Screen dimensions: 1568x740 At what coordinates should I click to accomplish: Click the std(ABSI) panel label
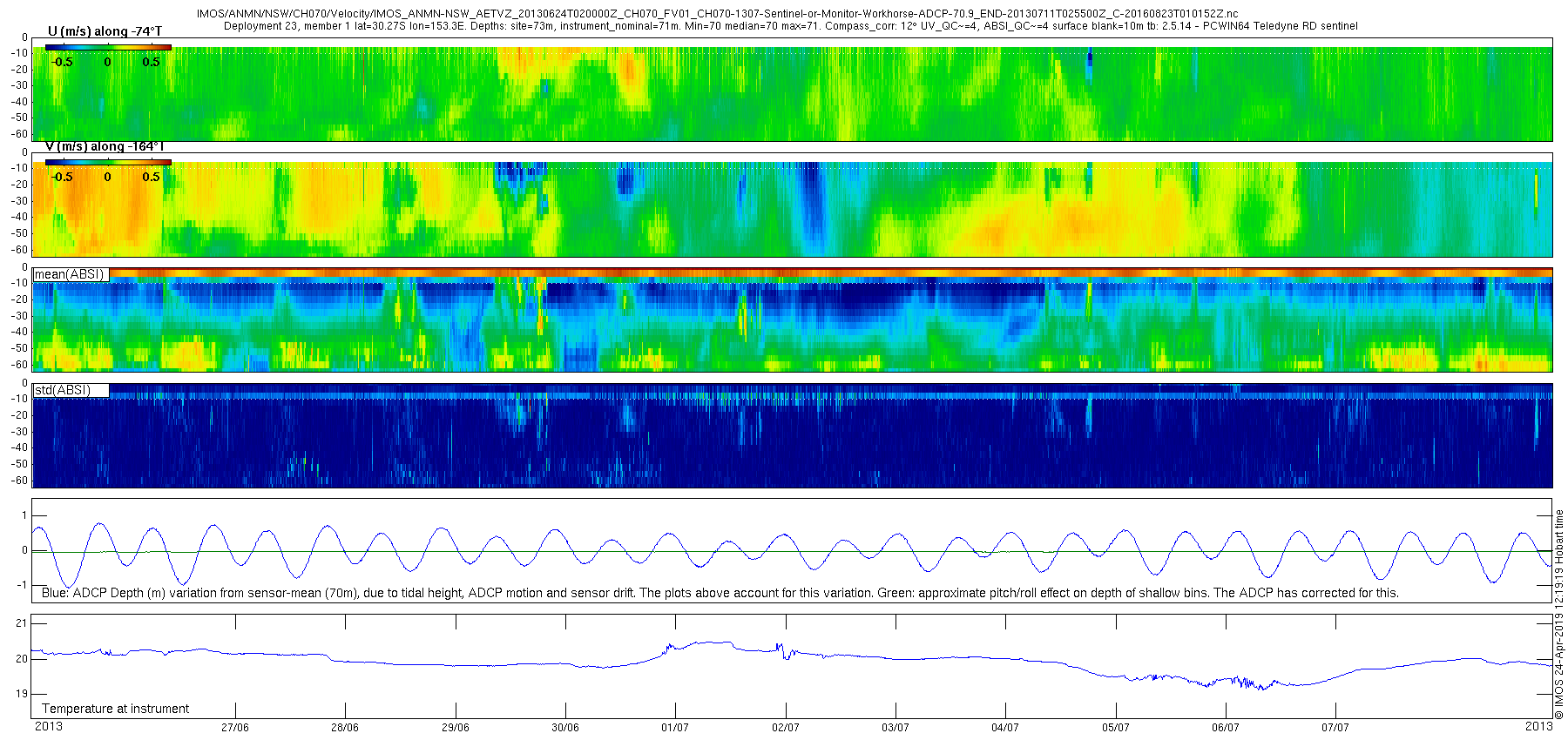click(x=63, y=390)
